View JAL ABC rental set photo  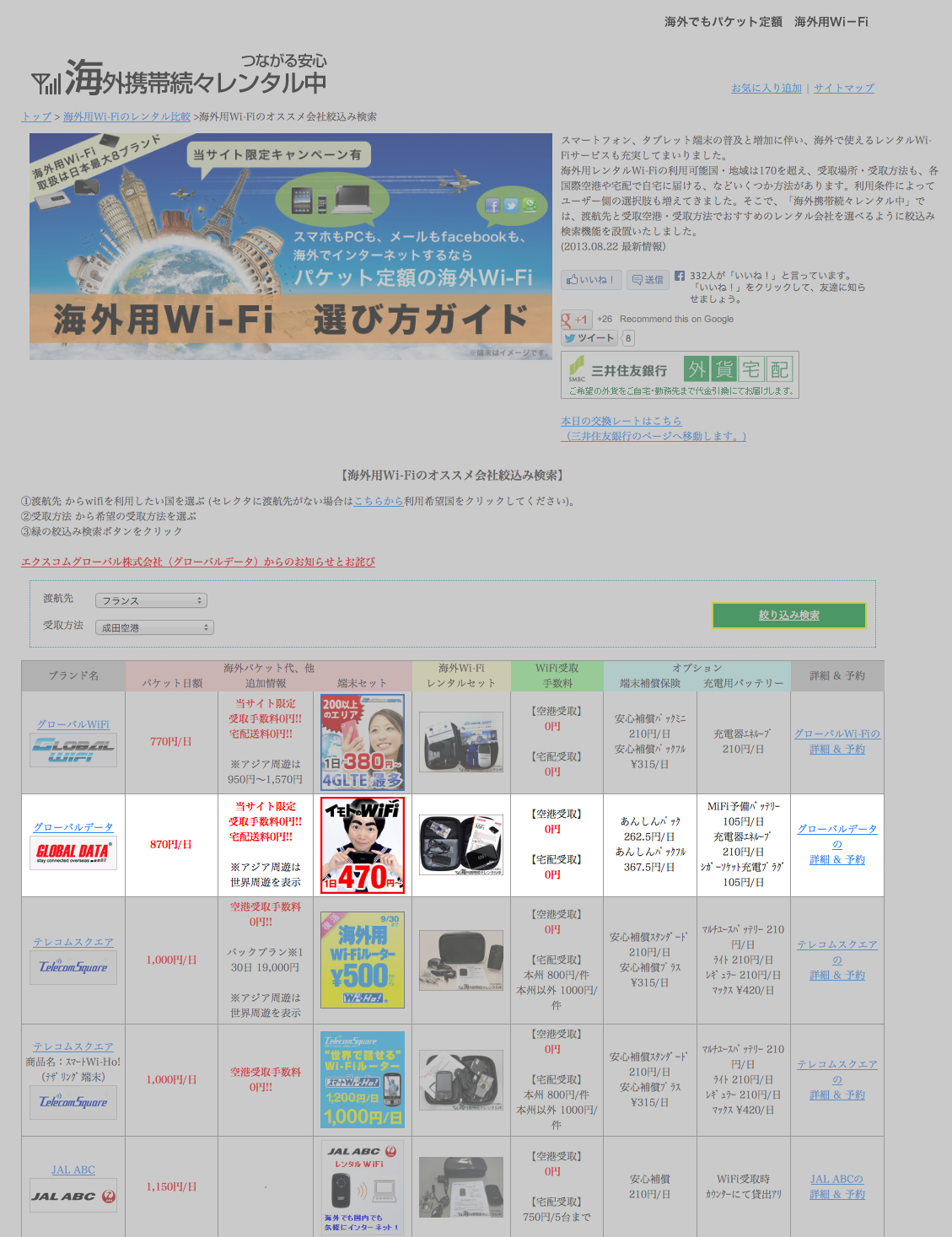[x=461, y=1186]
